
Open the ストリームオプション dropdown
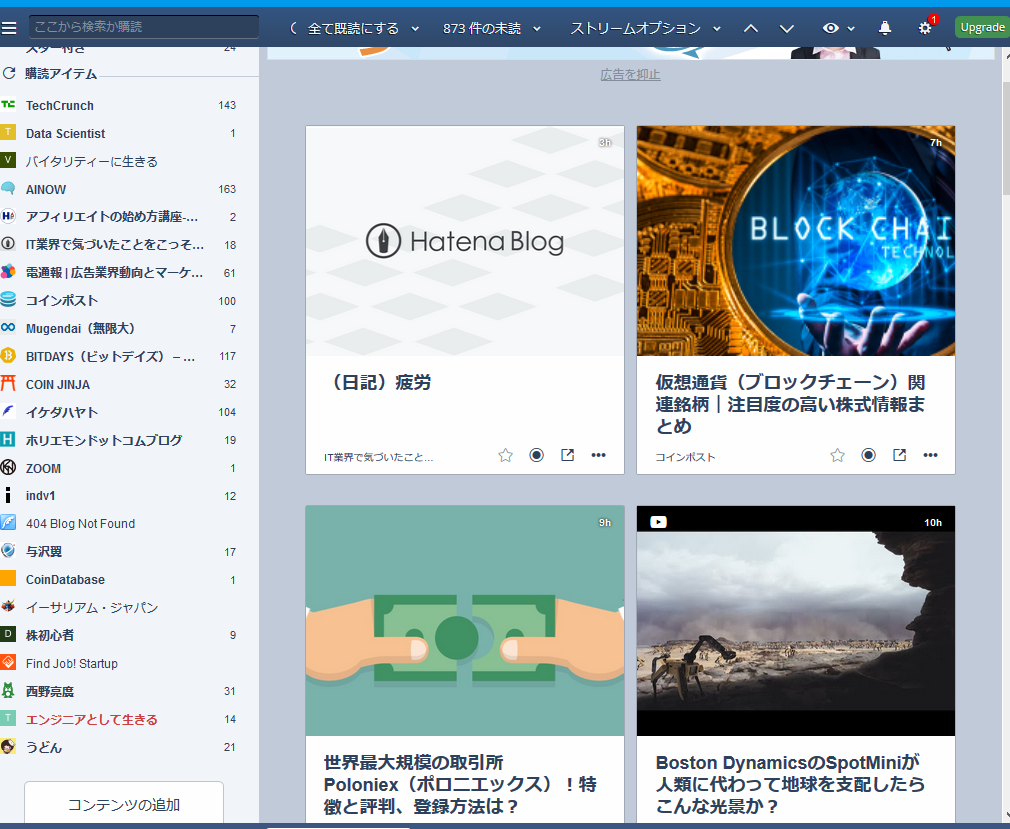tap(645, 28)
